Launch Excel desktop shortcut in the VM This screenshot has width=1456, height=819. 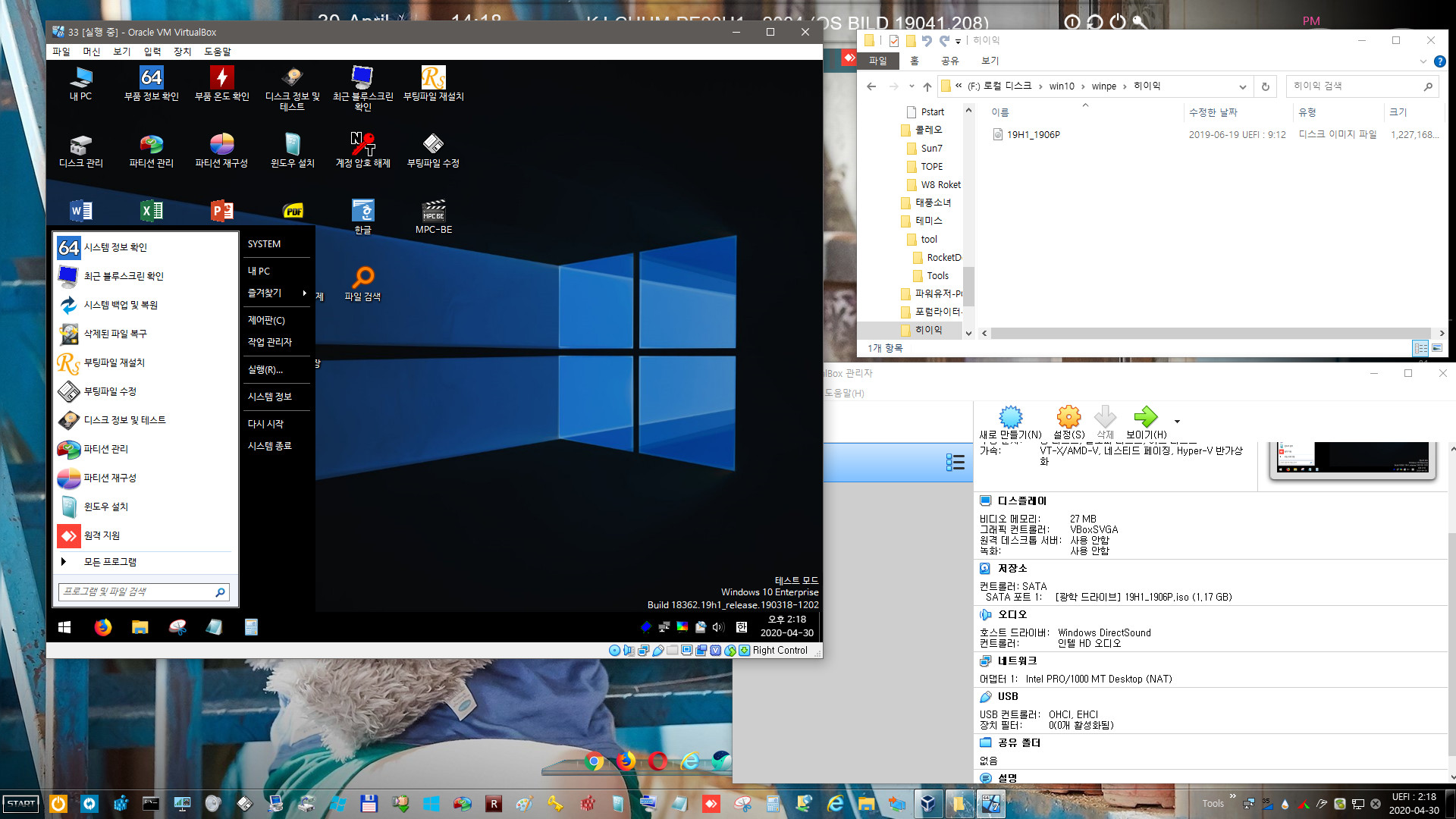151,211
